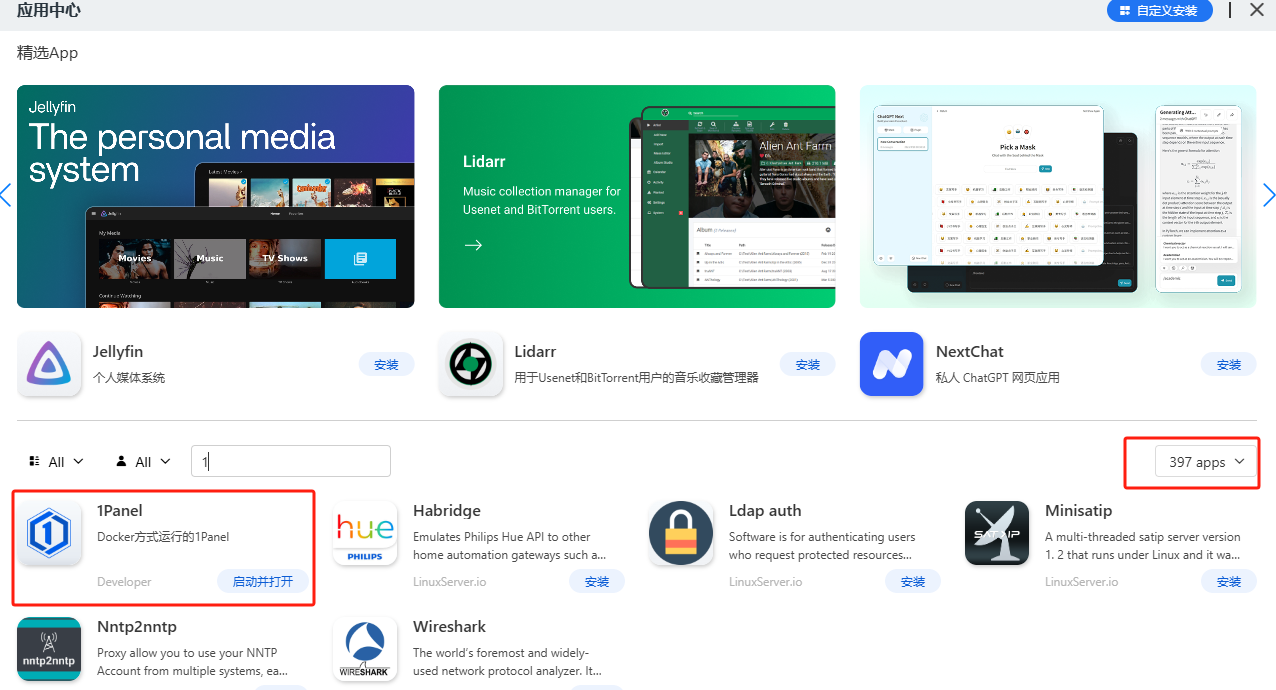Click the NextChat title below banner
The image size is (1276, 690).
[970, 352]
